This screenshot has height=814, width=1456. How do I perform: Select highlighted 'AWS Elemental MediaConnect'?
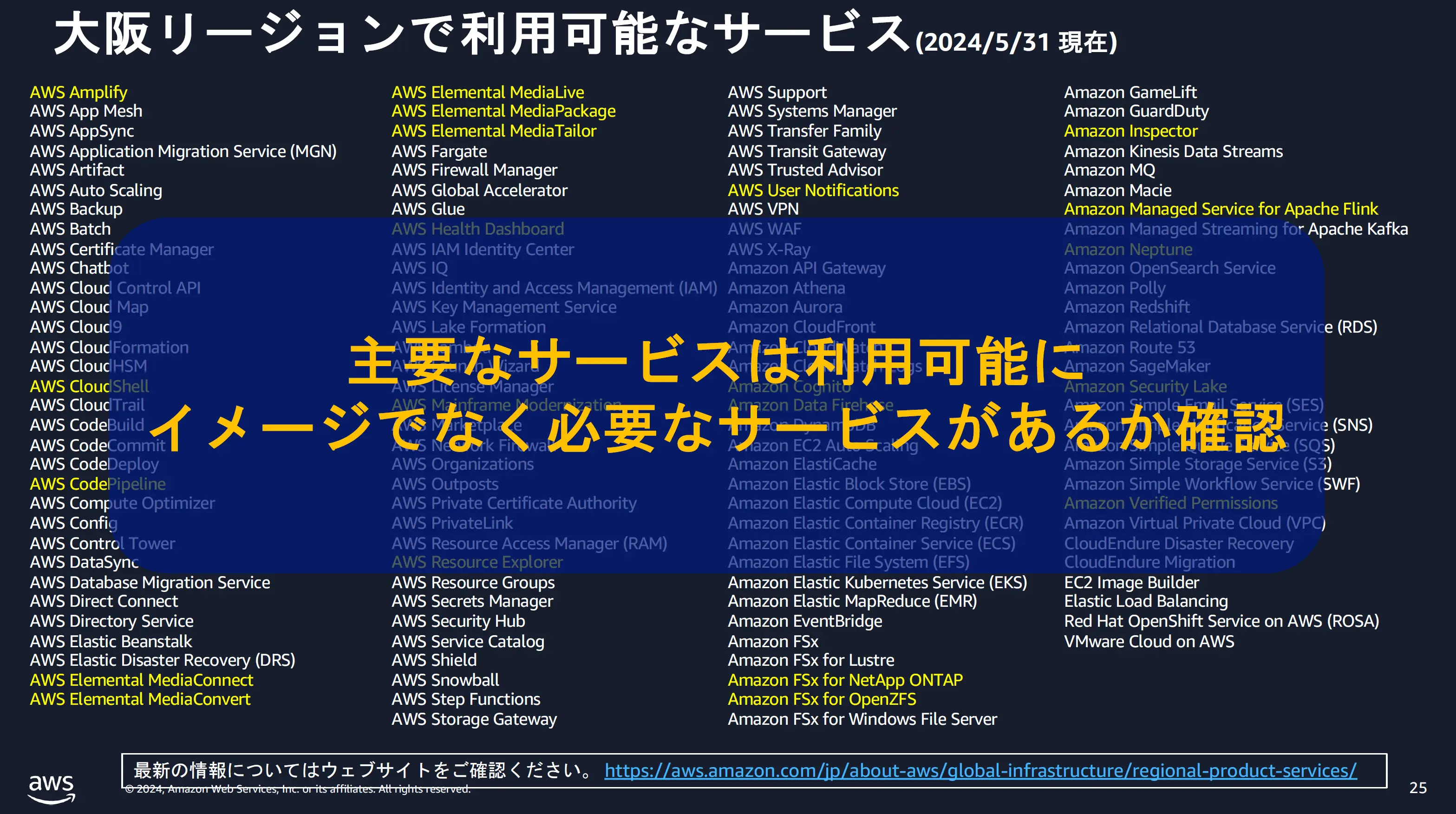pos(141,680)
